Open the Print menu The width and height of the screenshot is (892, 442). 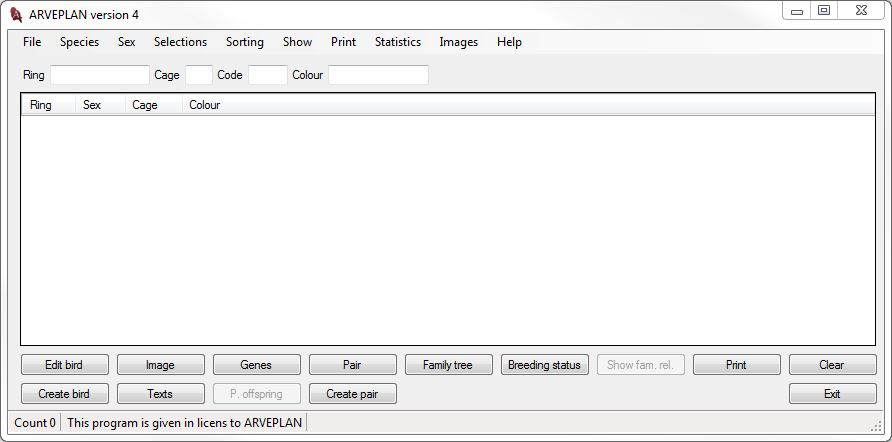pyautogui.click(x=343, y=42)
